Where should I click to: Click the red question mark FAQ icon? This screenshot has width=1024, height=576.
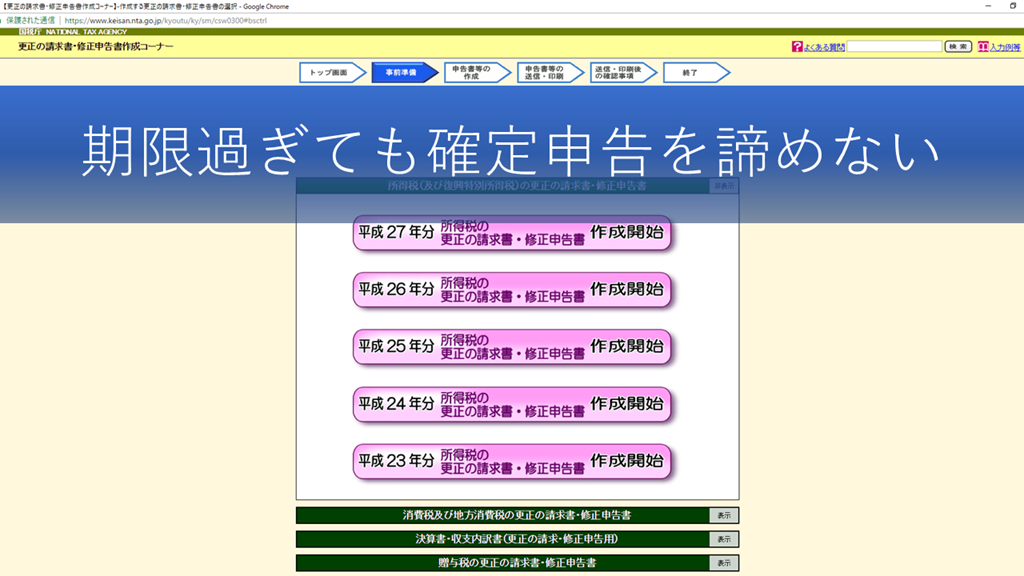point(797,47)
